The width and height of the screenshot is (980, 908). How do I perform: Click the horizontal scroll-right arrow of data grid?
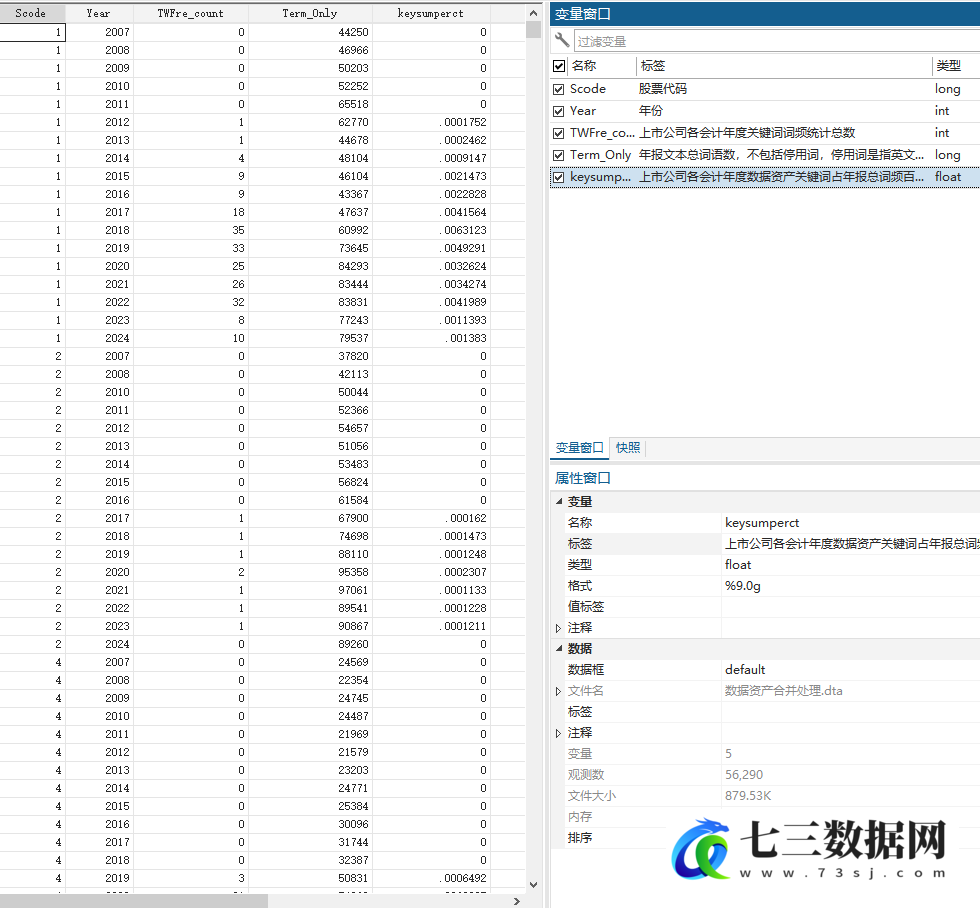click(x=517, y=901)
